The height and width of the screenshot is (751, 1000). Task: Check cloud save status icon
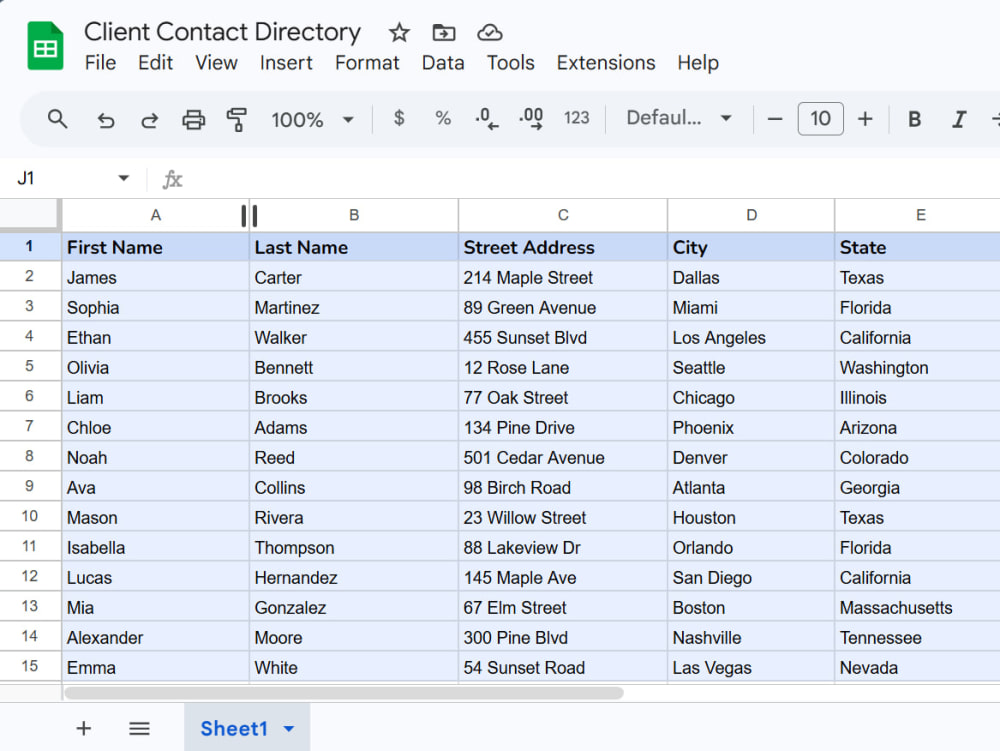pos(490,33)
